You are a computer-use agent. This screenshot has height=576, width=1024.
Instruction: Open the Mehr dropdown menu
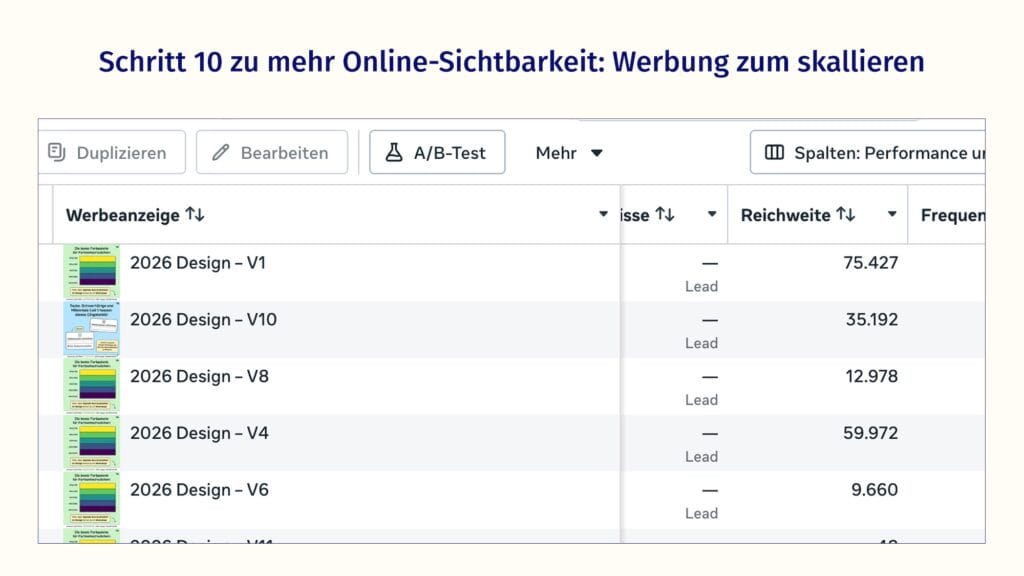[569, 153]
